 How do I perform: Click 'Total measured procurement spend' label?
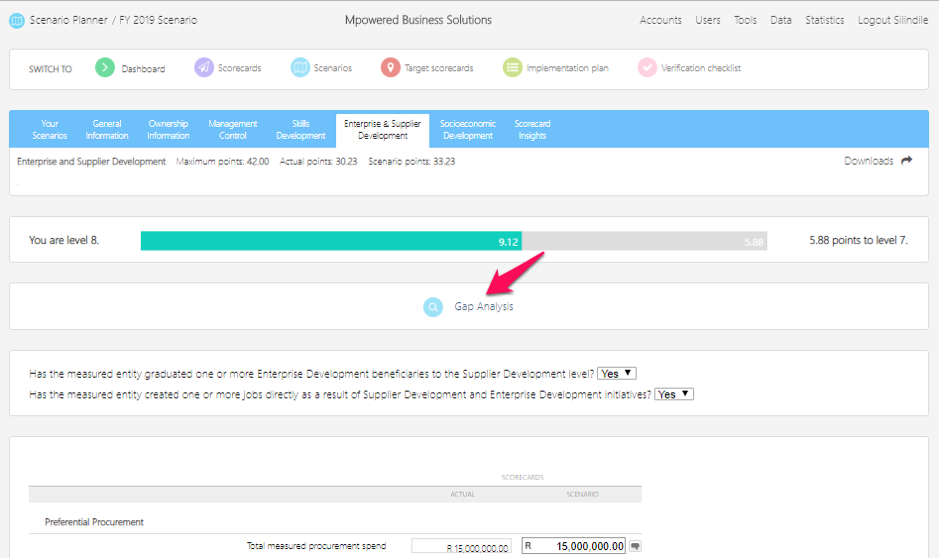(x=316, y=546)
